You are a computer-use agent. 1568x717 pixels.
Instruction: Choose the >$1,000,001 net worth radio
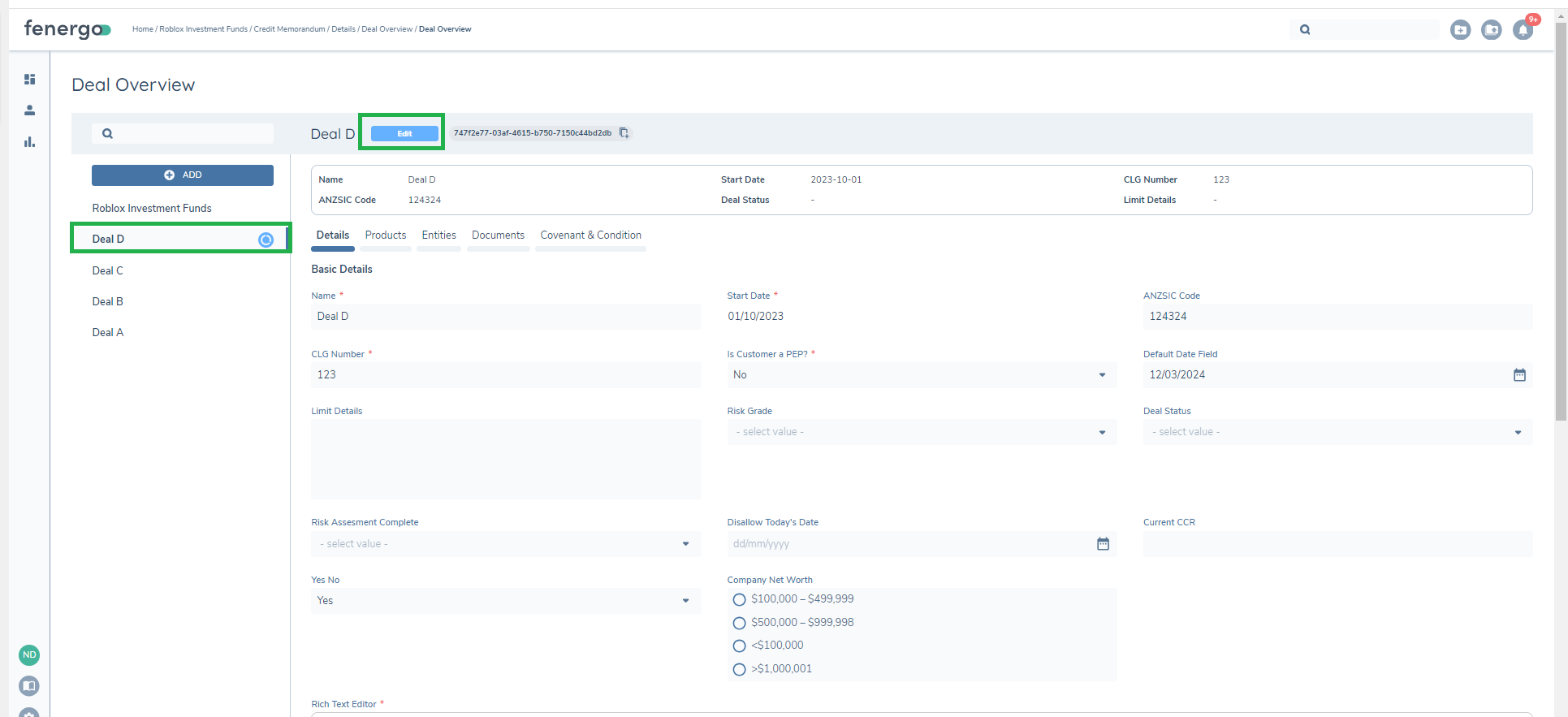click(x=739, y=670)
